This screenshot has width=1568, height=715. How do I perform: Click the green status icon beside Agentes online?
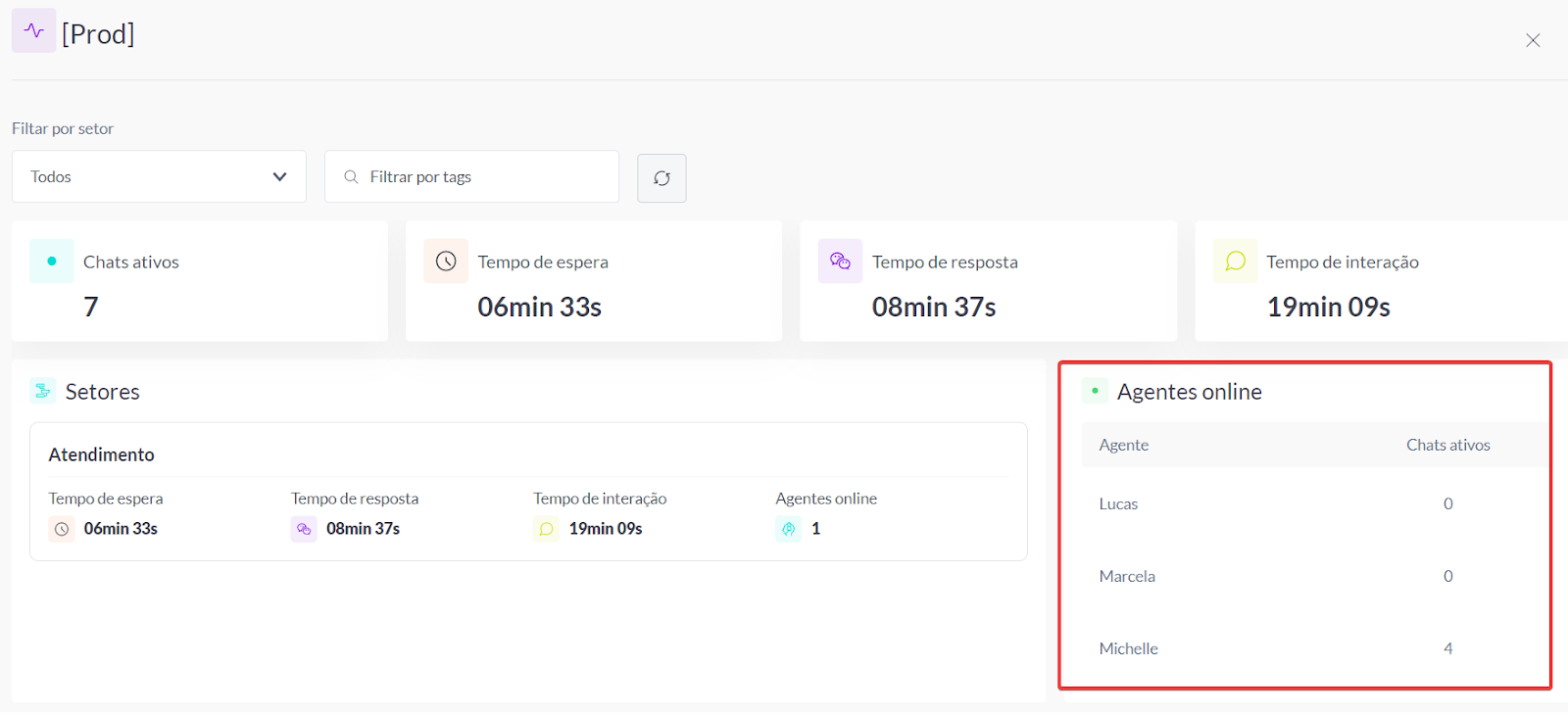1095,391
